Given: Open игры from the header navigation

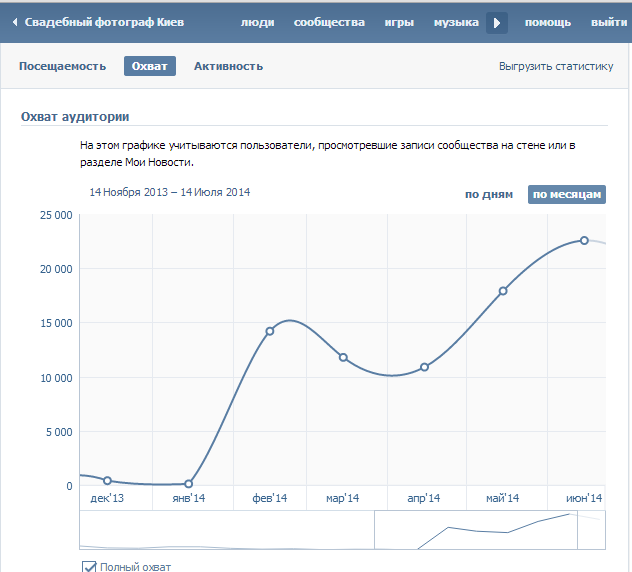Looking at the screenshot, I should click(399, 22).
